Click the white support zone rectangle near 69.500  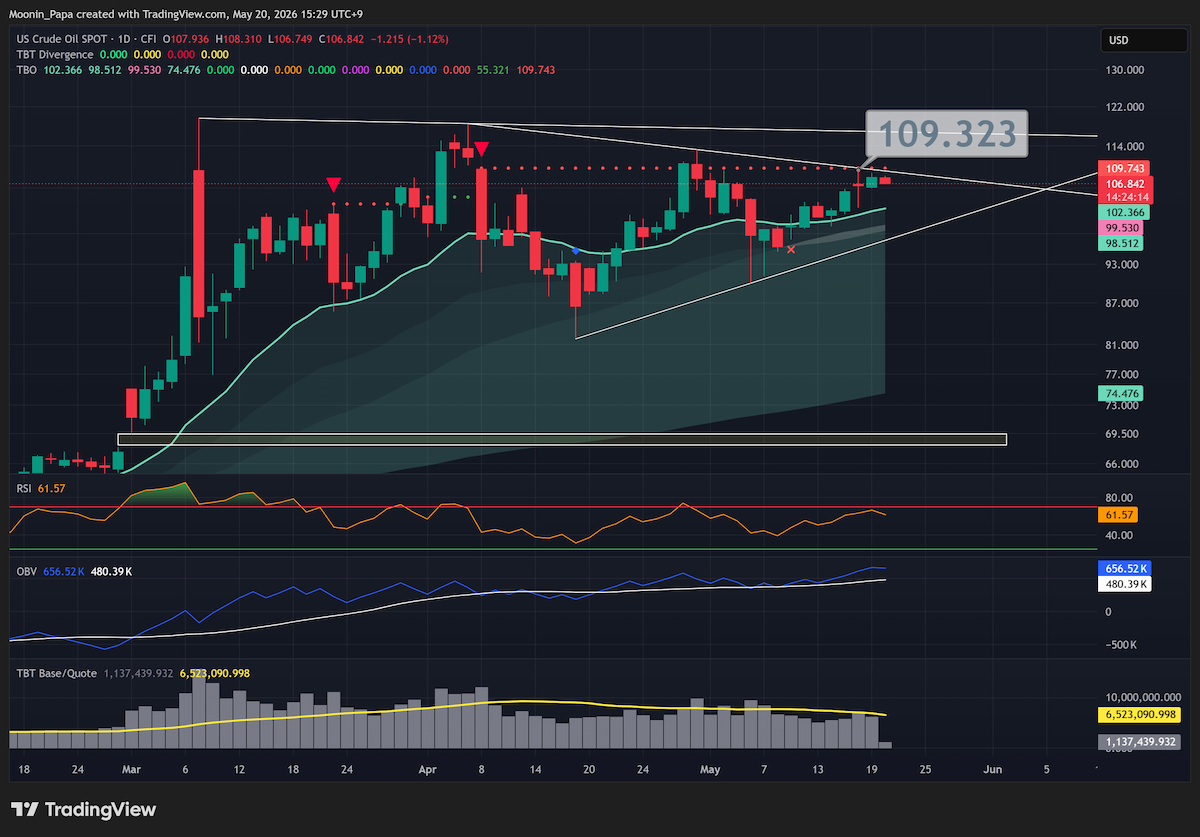[x=562, y=439]
